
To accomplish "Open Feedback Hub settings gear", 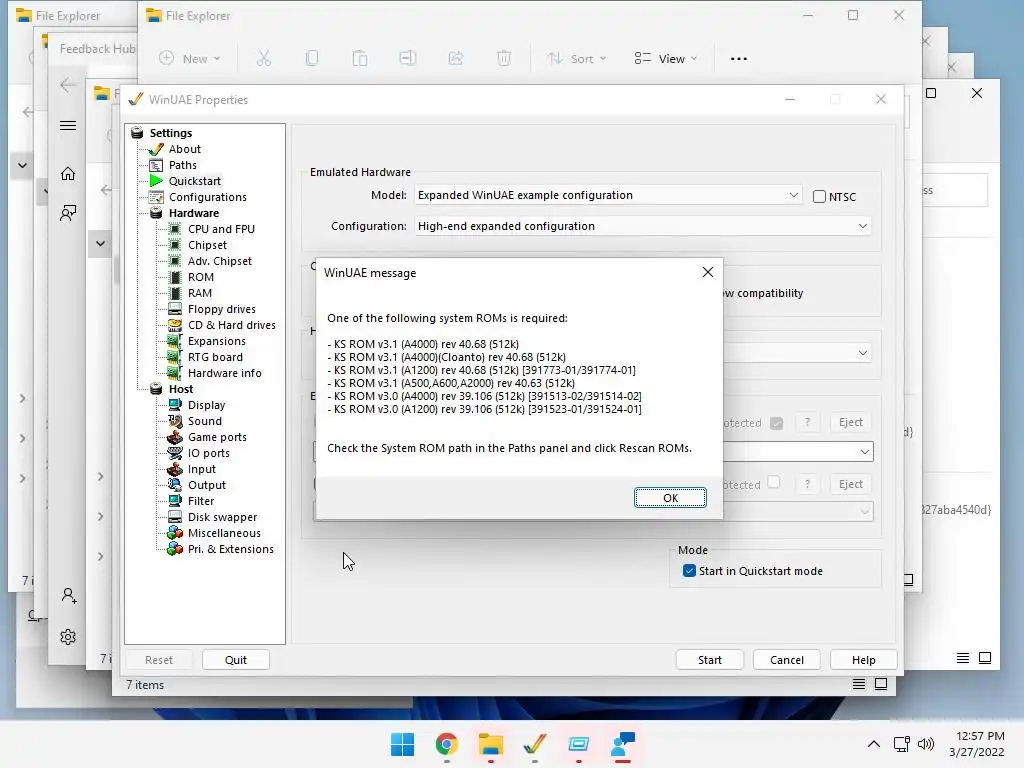I will (68, 637).
